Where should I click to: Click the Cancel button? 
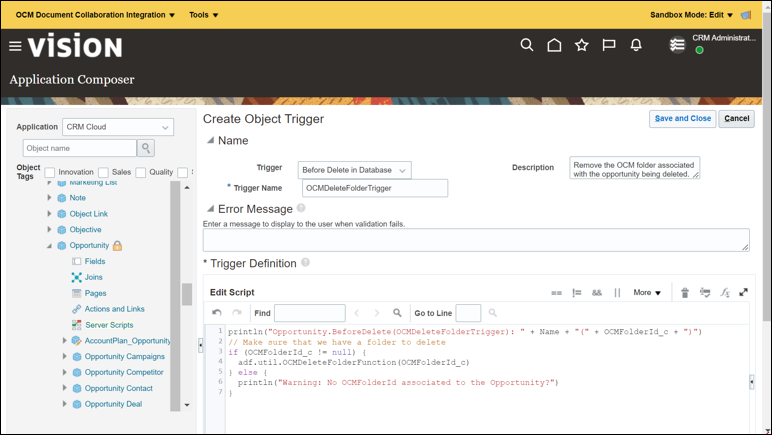click(x=737, y=119)
